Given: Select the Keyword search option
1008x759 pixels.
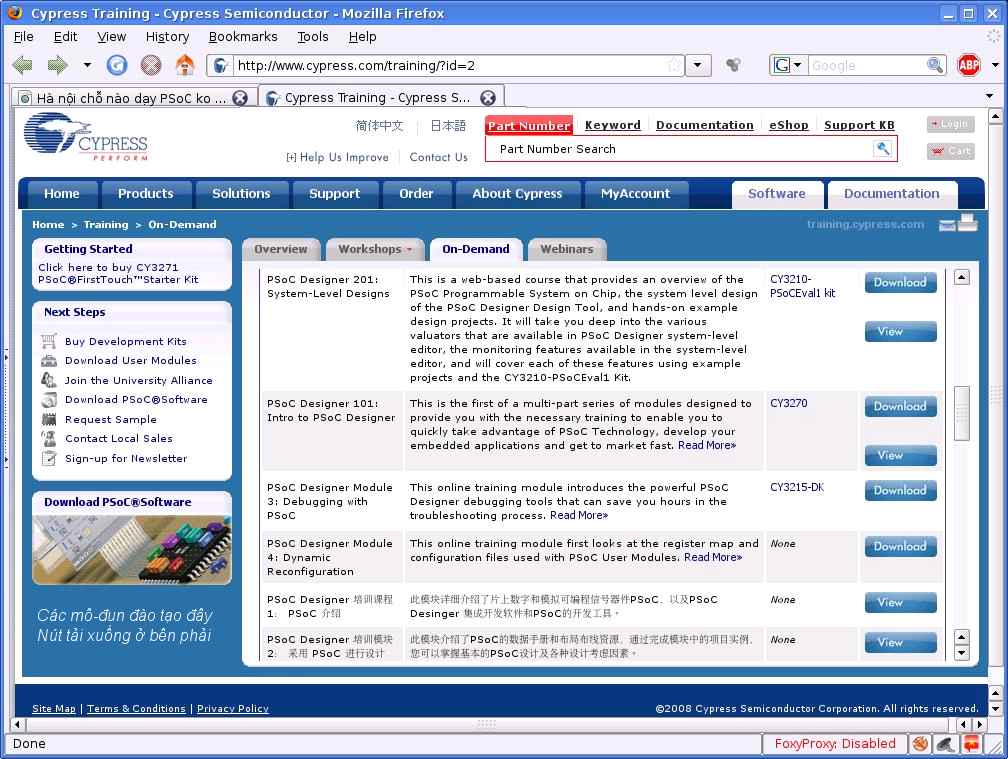Looking at the screenshot, I should pyautogui.click(x=613, y=125).
